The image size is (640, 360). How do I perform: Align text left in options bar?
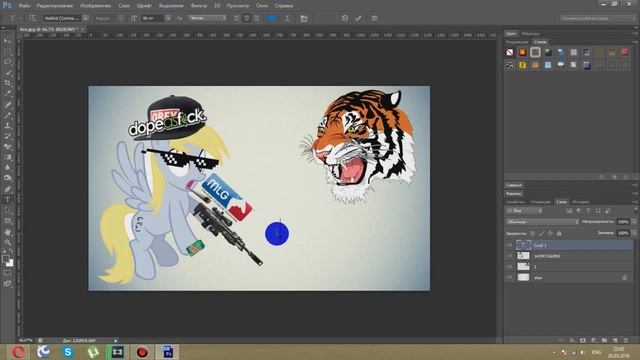237,18
